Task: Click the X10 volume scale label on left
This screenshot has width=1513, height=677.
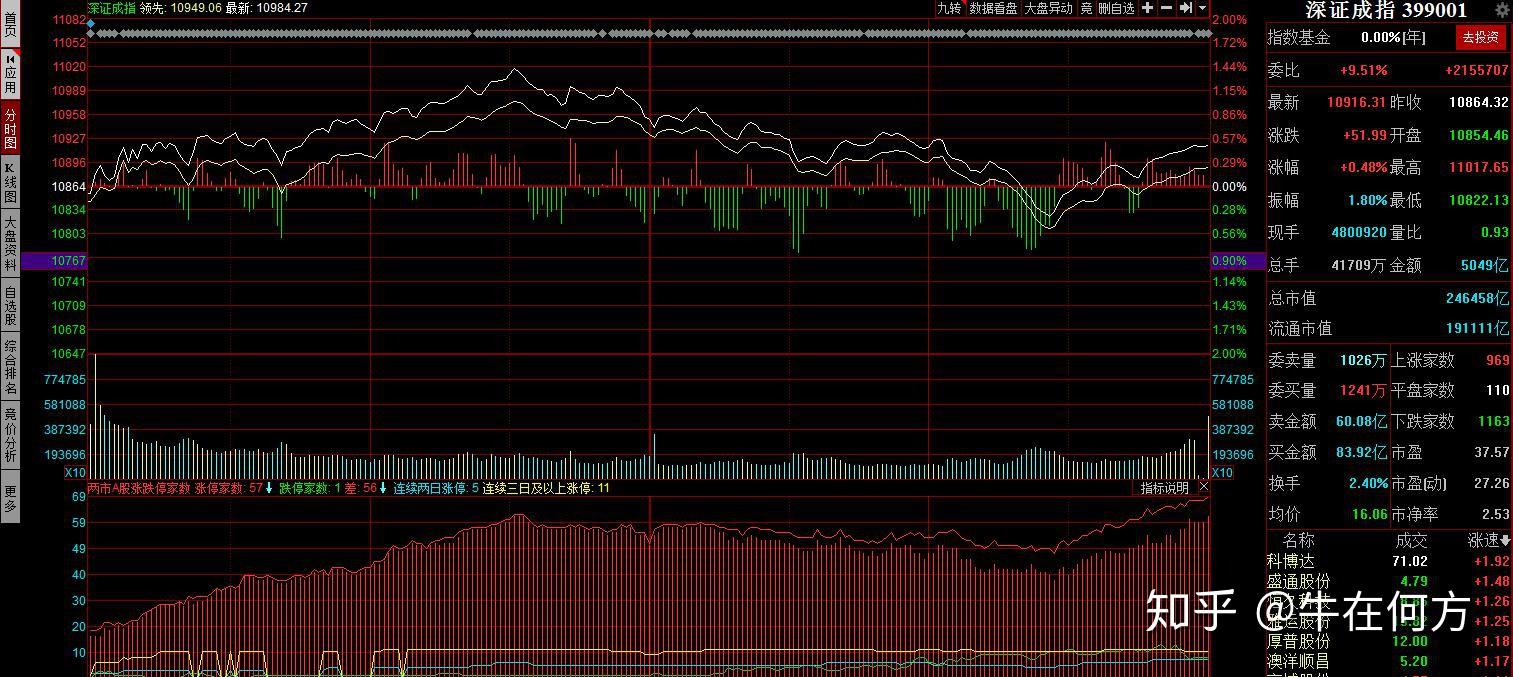Action: coord(75,472)
